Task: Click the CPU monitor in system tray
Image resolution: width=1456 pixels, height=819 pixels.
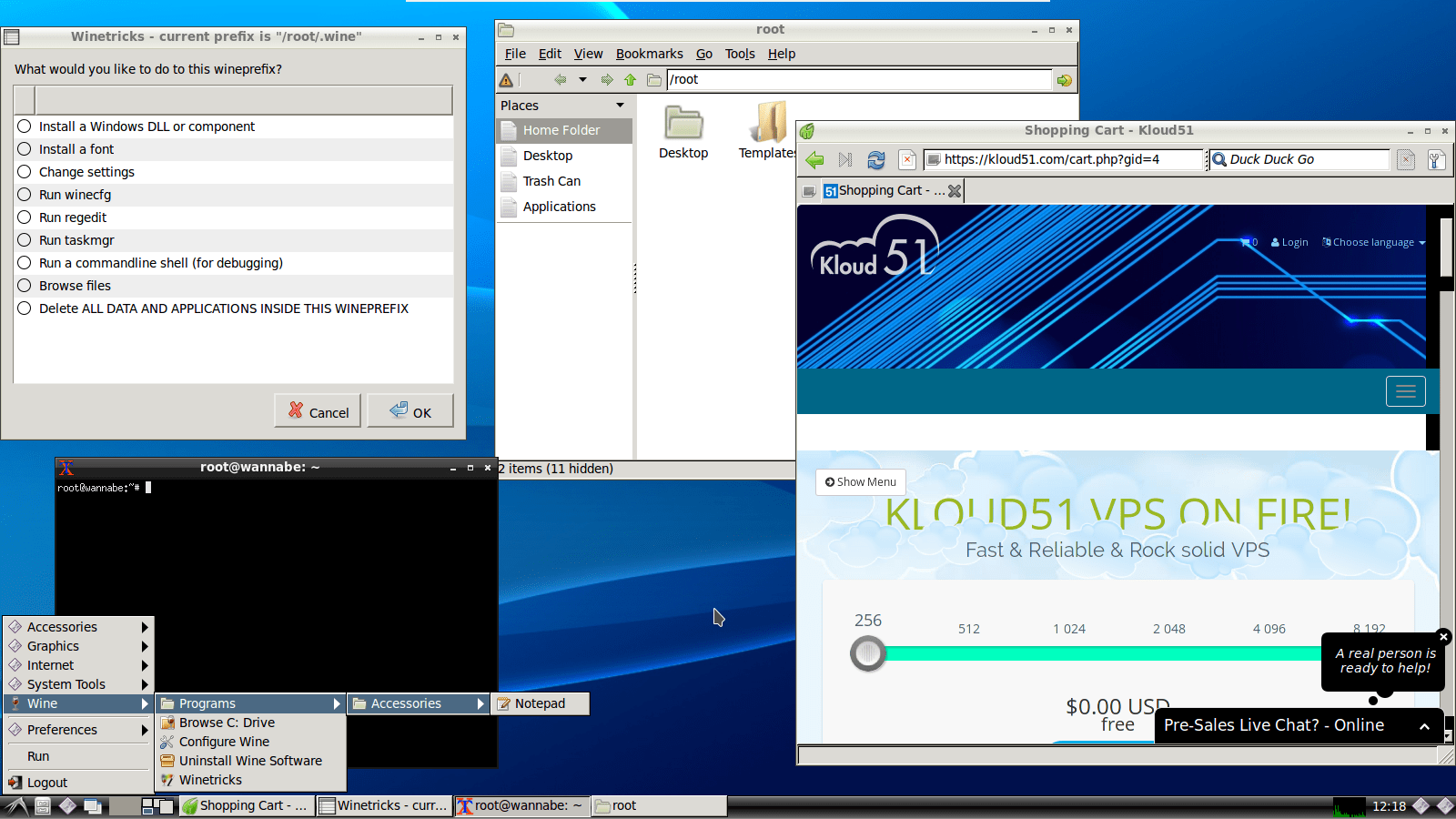Action: click(x=1349, y=806)
